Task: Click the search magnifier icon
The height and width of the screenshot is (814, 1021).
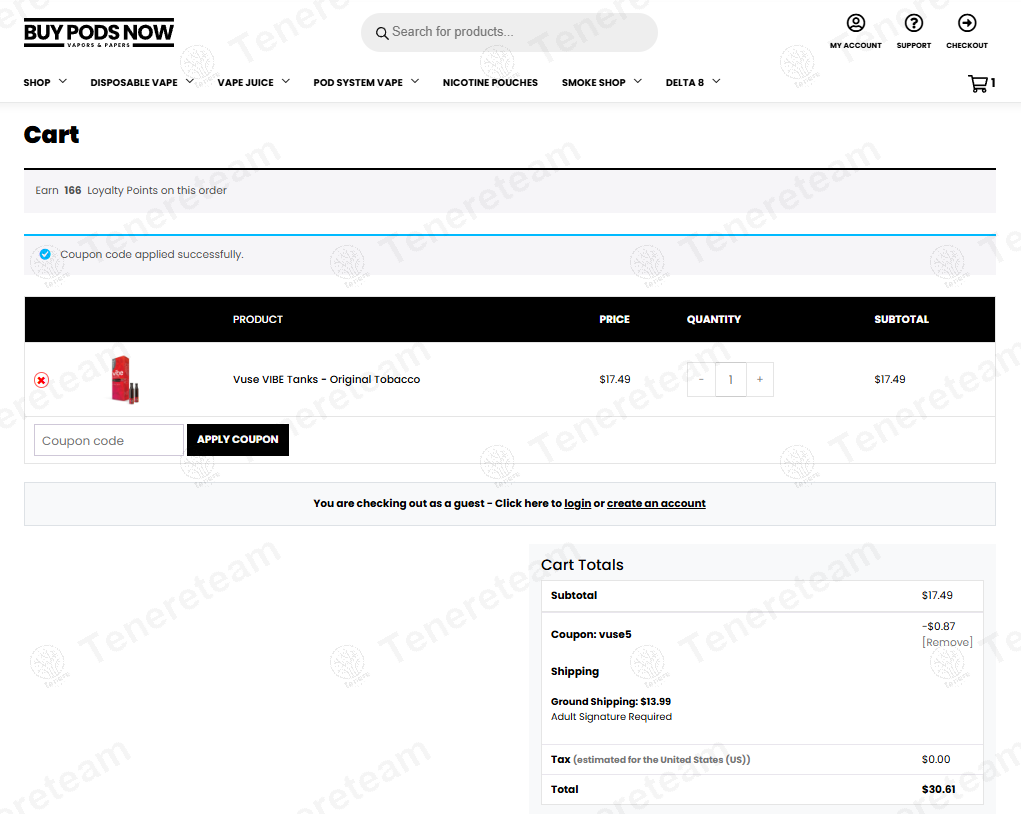Action: point(382,33)
